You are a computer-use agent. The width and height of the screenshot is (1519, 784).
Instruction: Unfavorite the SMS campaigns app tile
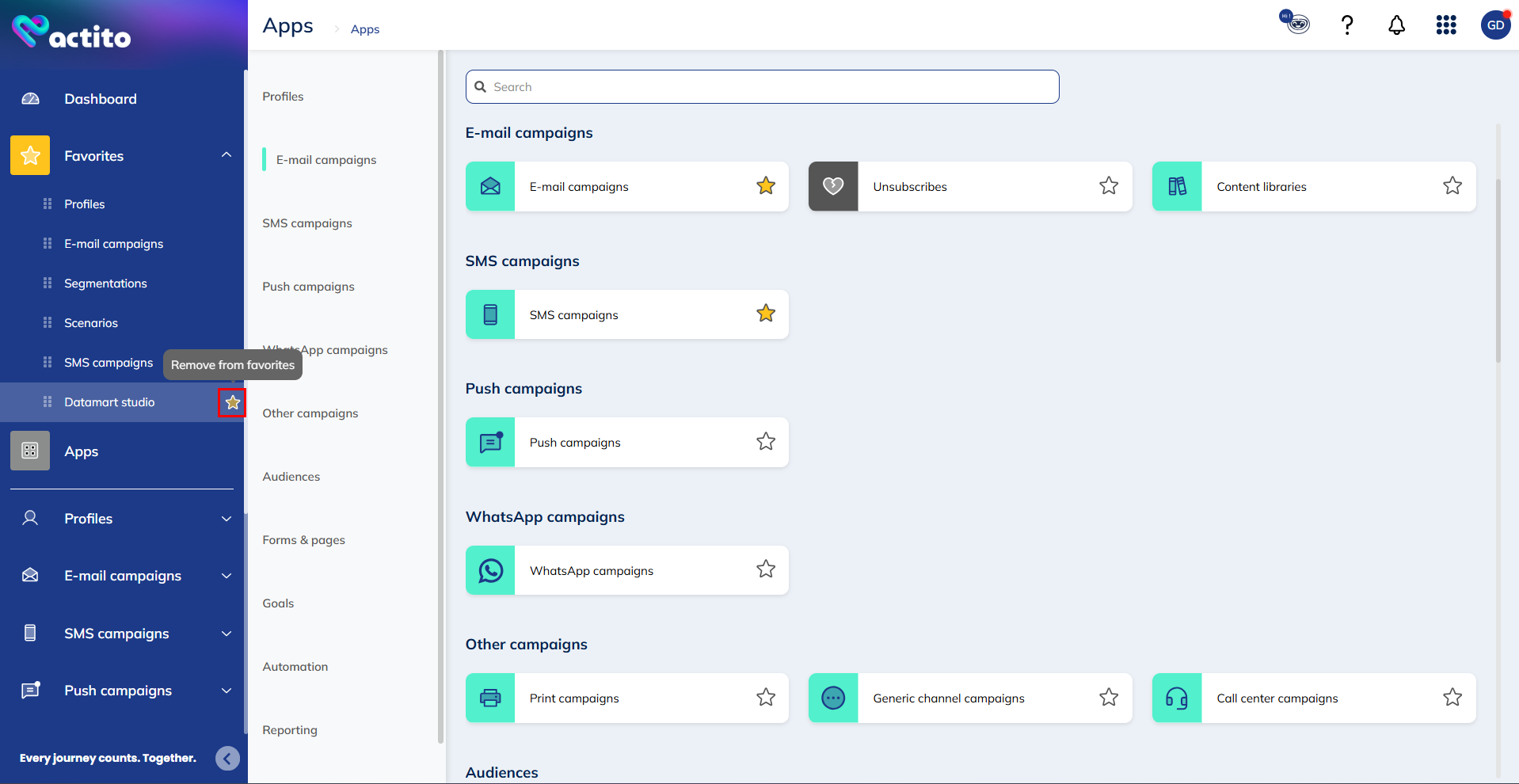pos(765,314)
